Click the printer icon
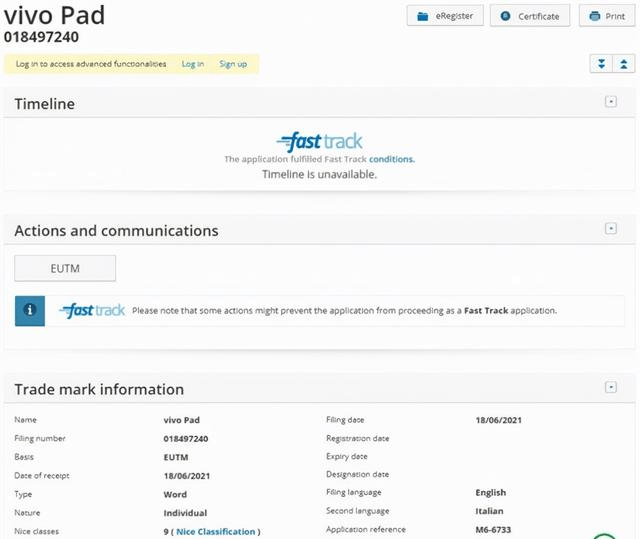Viewport: 640px width, 539px height. (x=595, y=16)
